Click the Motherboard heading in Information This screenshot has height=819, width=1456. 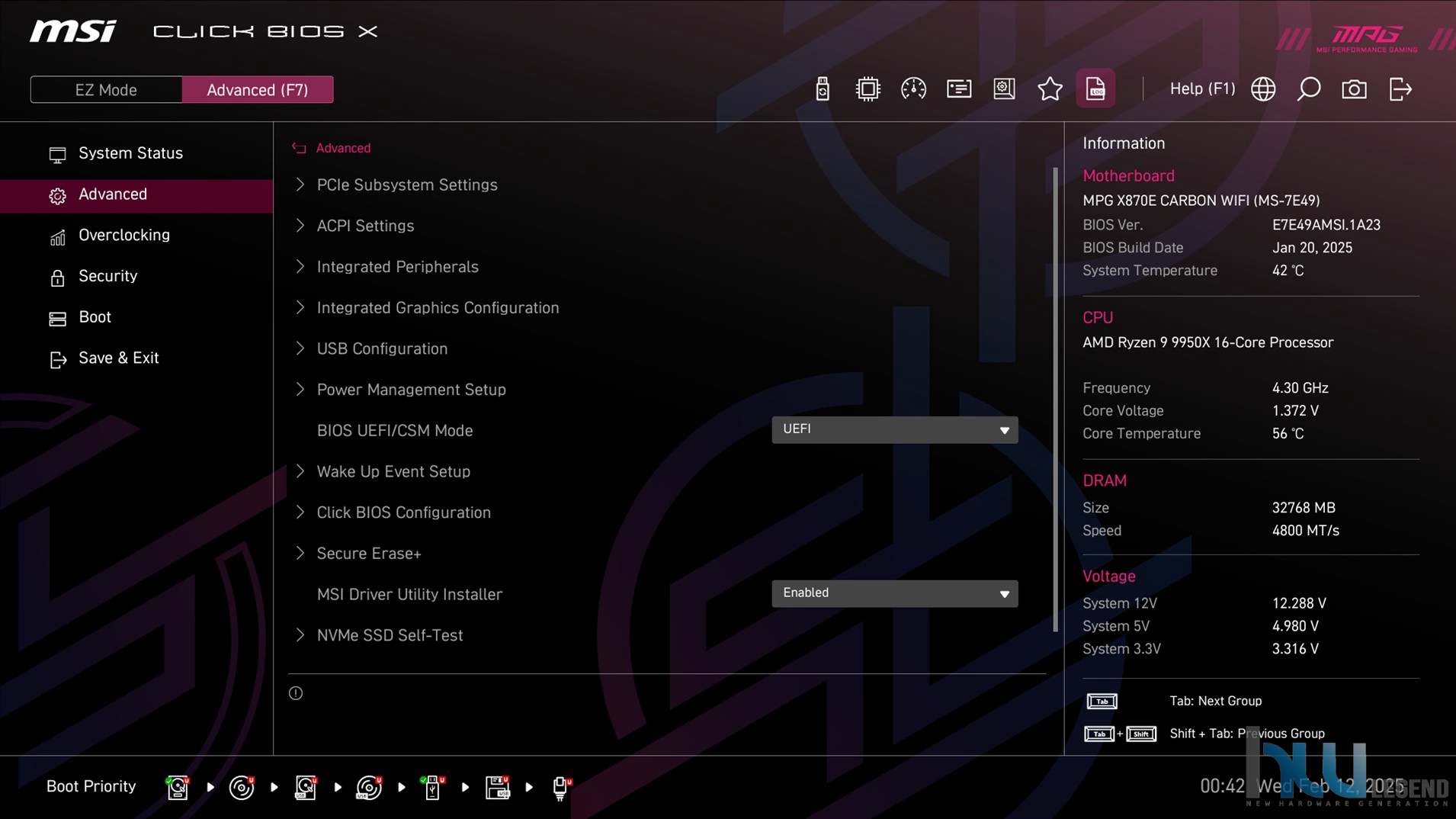click(x=1128, y=176)
